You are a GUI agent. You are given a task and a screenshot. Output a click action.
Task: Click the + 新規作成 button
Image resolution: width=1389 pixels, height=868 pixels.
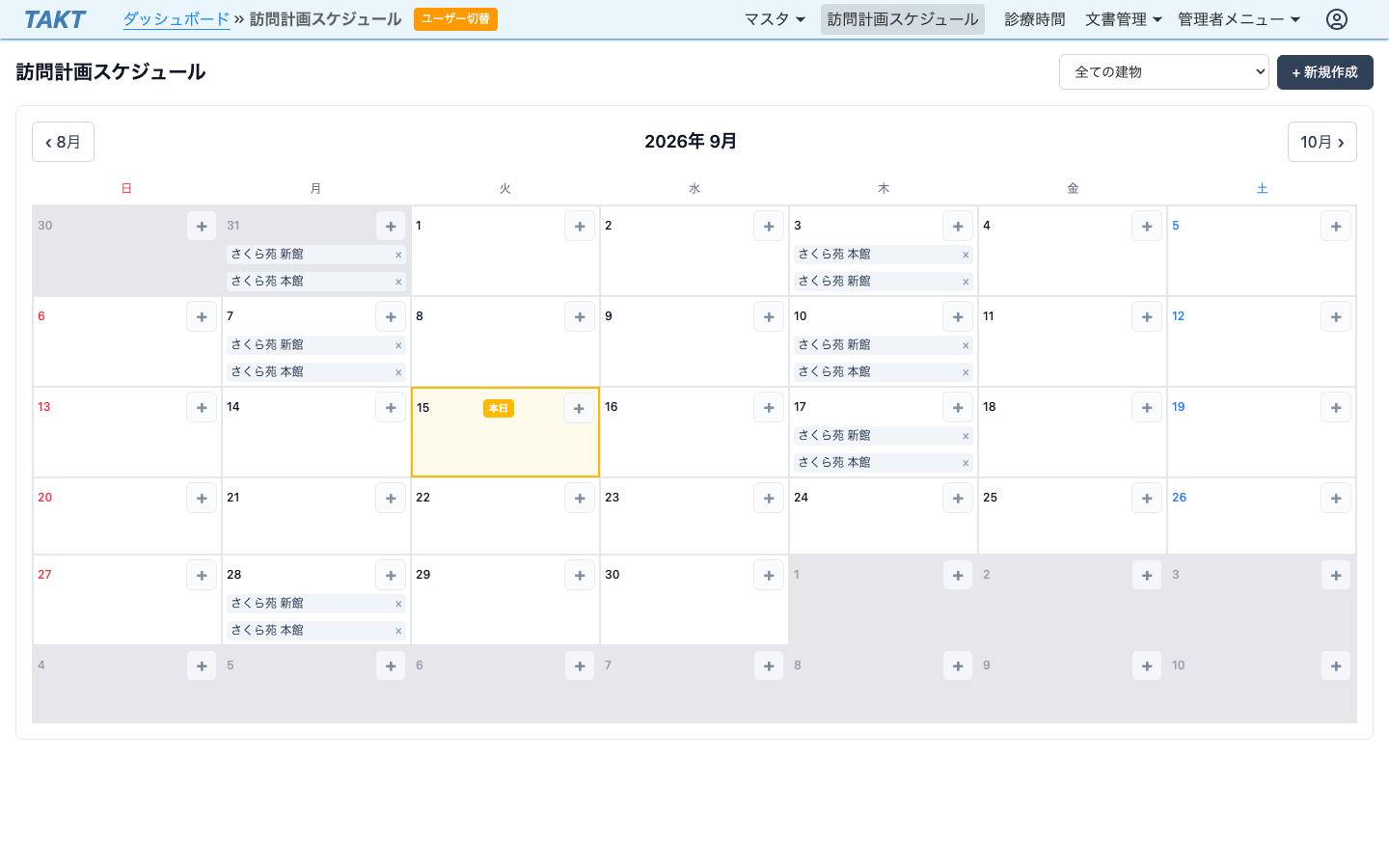[1325, 72]
